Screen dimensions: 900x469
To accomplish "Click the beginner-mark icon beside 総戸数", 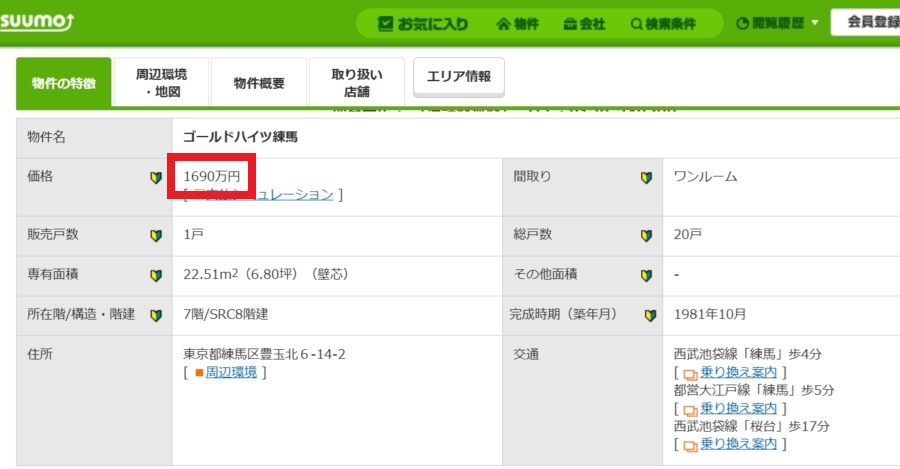I will tap(646, 236).
